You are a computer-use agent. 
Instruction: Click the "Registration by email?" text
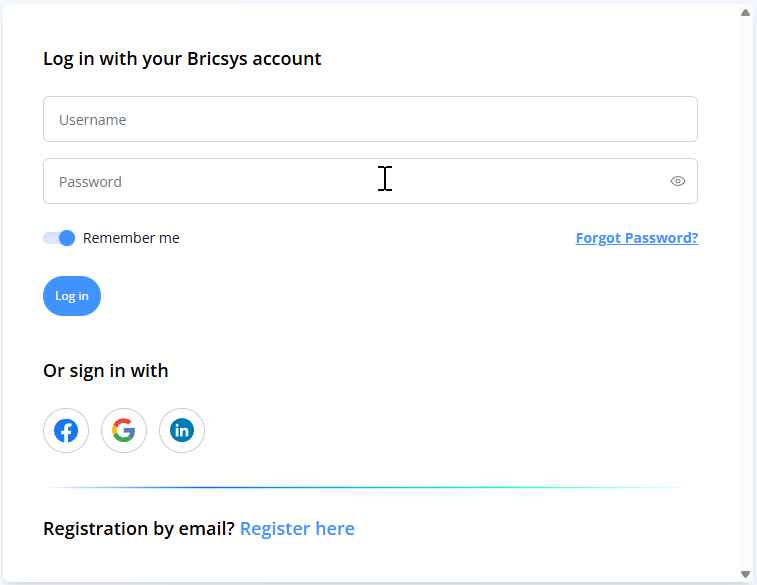coord(139,528)
